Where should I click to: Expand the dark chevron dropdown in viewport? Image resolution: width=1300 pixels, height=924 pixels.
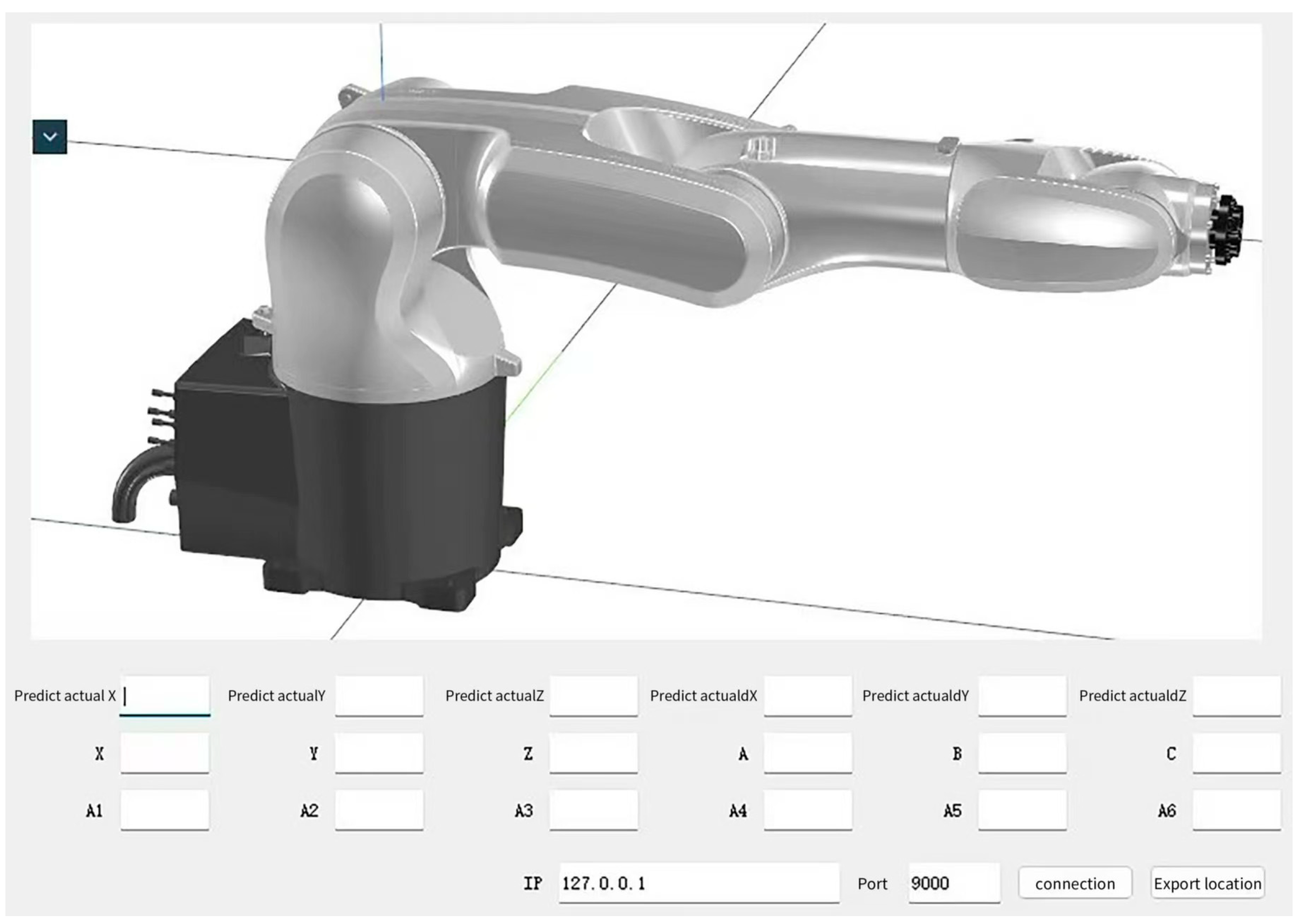pyautogui.click(x=49, y=137)
